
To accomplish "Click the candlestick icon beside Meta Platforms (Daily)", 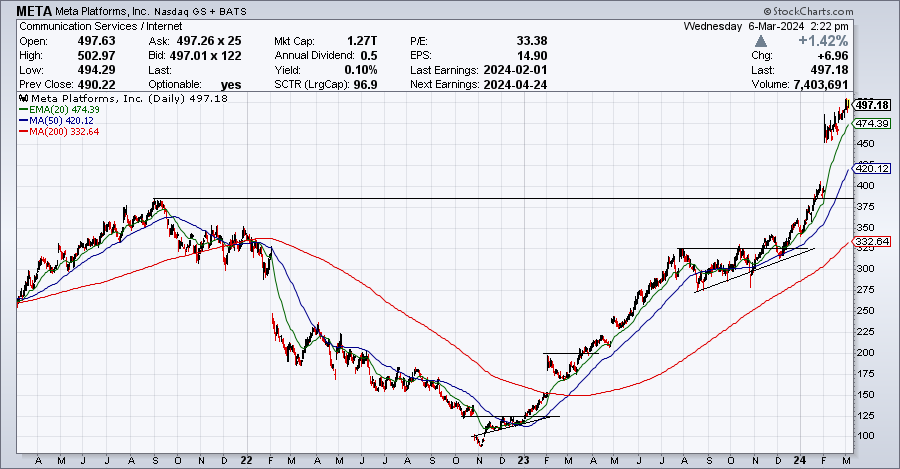I will pos(24,98).
